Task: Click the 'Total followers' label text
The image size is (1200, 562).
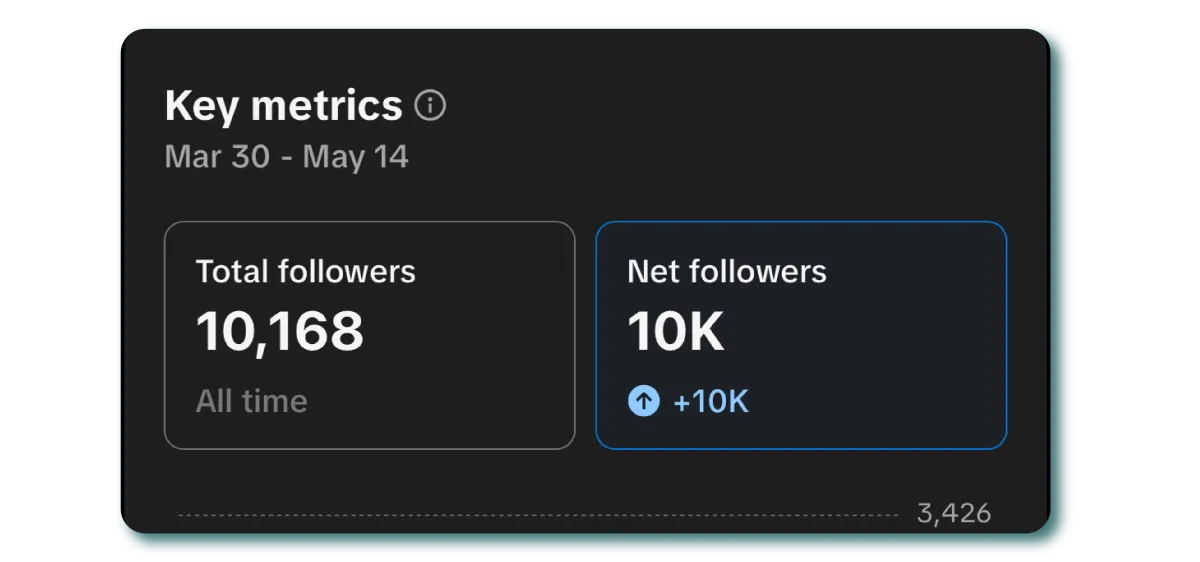Action: point(306,271)
